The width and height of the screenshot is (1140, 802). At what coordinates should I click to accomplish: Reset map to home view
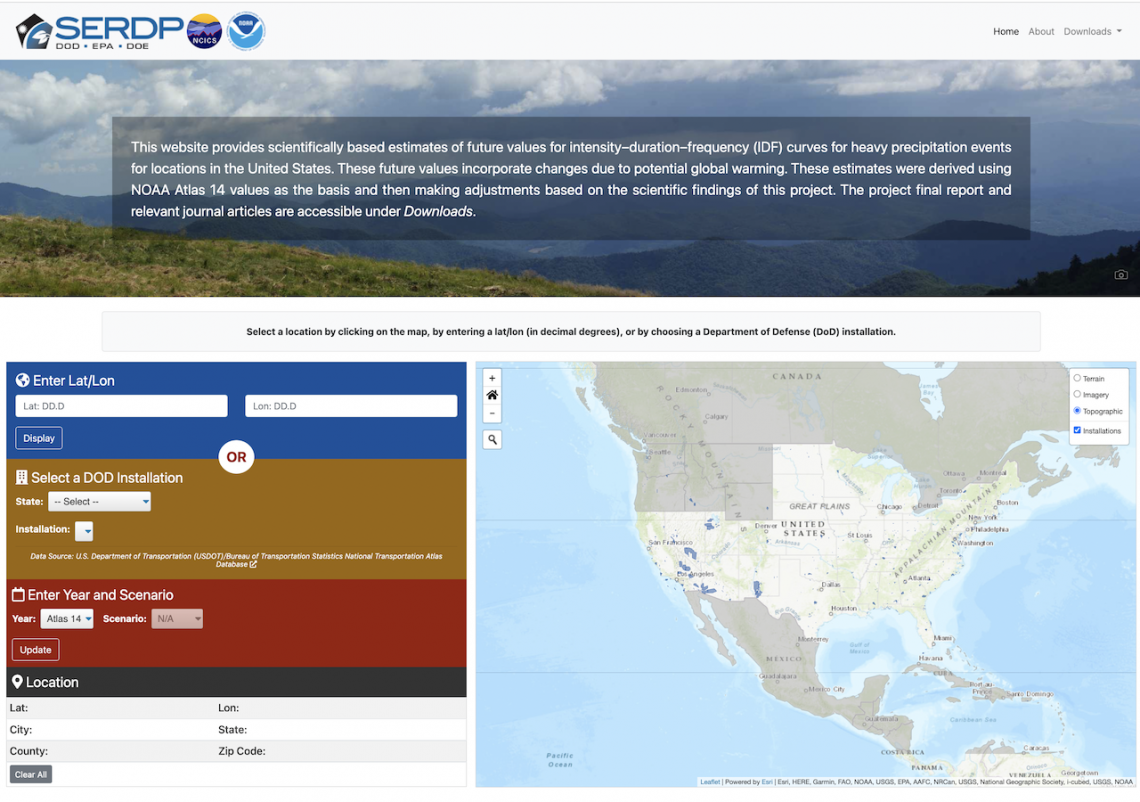click(492, 396)
